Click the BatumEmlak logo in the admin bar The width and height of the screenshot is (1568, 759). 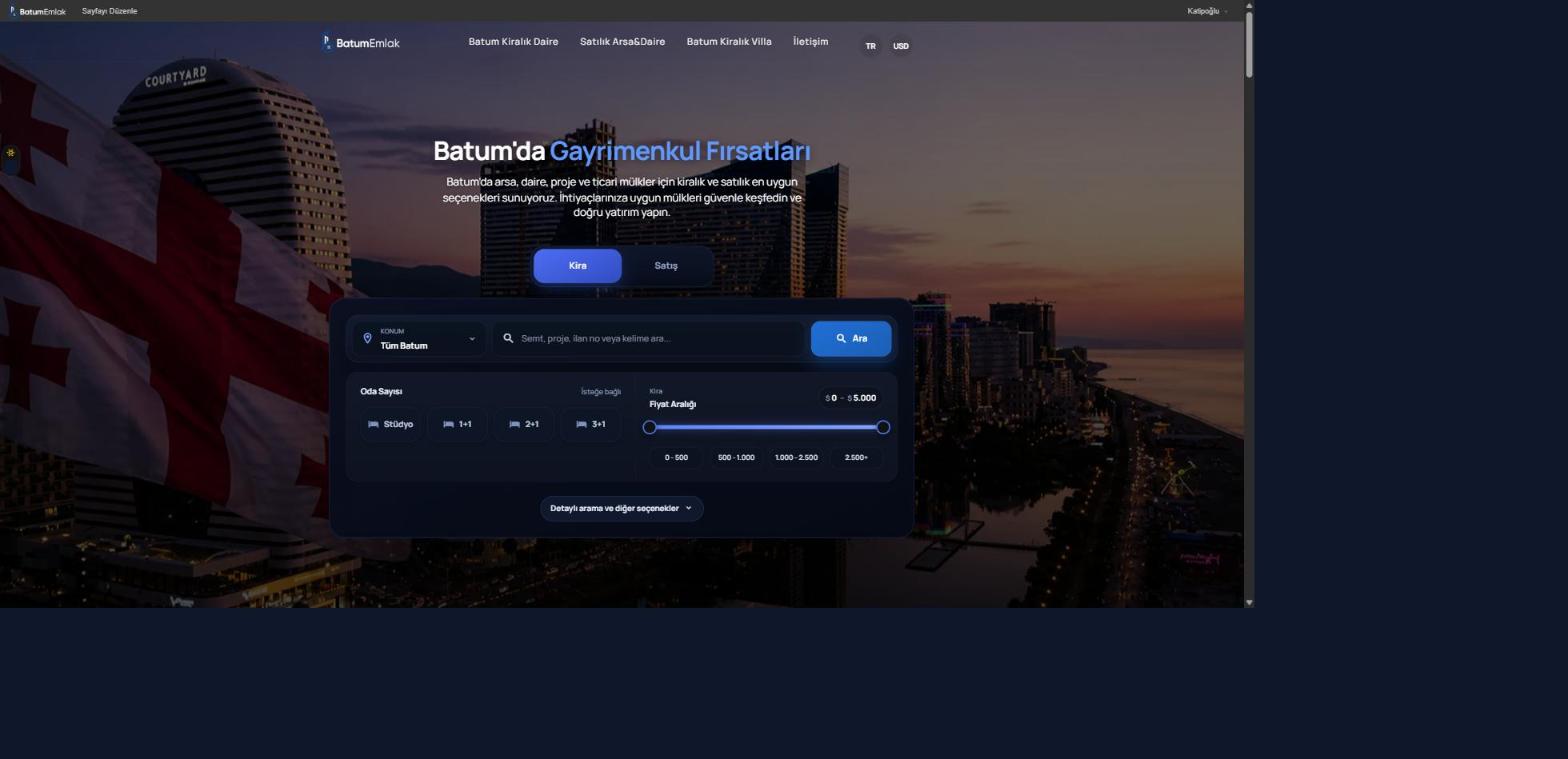click(x=37, y=11)
